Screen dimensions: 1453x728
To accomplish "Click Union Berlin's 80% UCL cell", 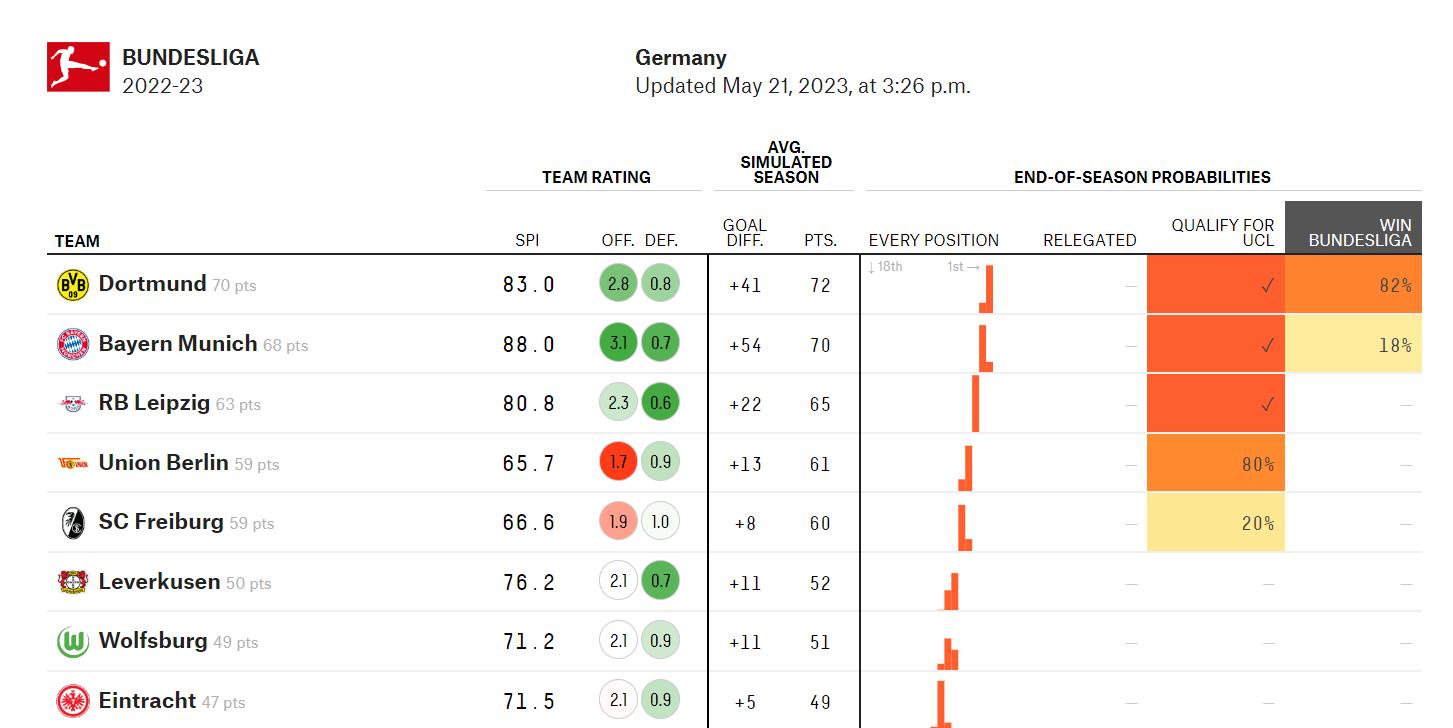I will [1215, 464].
